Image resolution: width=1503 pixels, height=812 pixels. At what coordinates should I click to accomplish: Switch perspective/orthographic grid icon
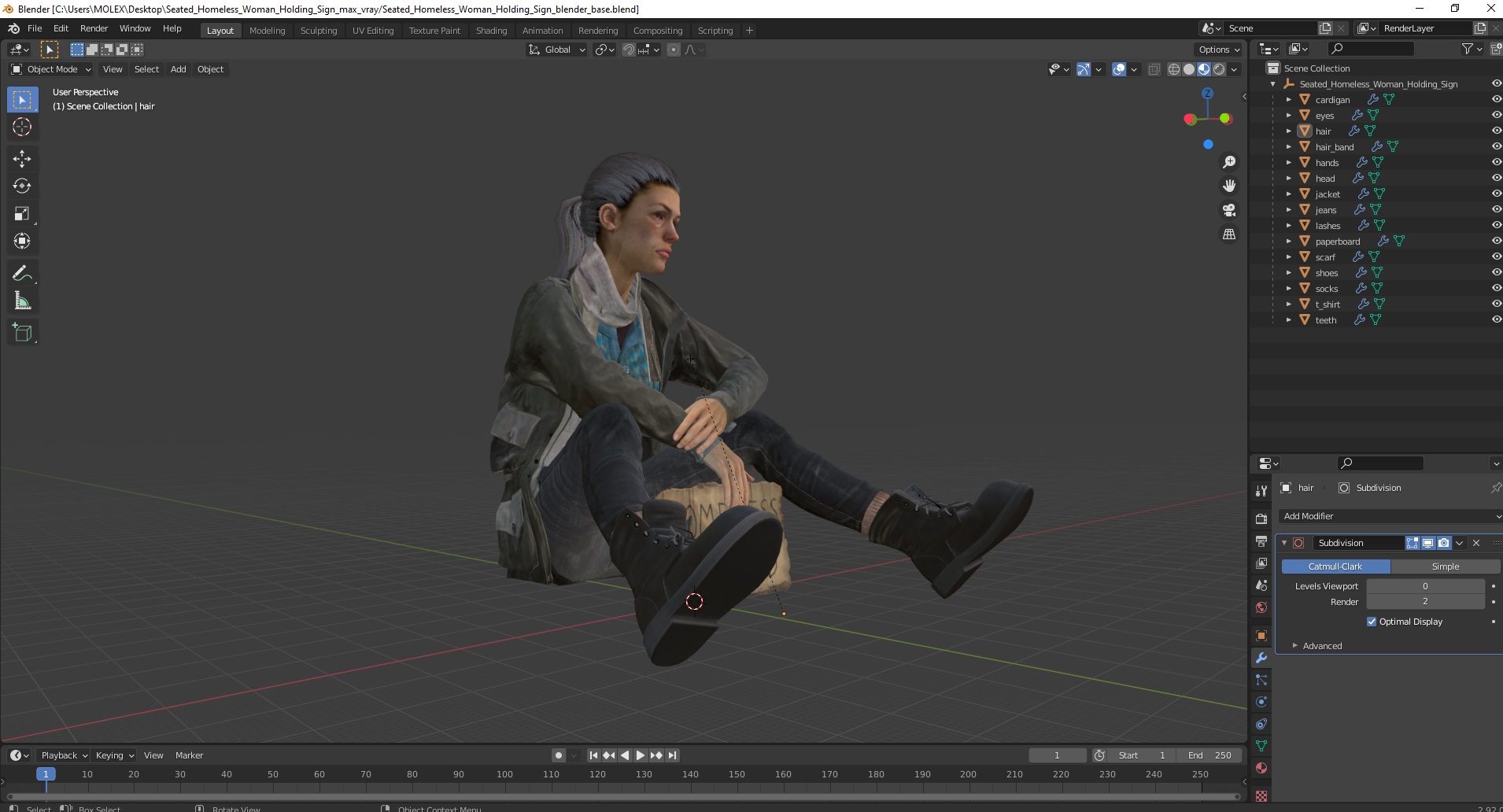click(1229, 234)
